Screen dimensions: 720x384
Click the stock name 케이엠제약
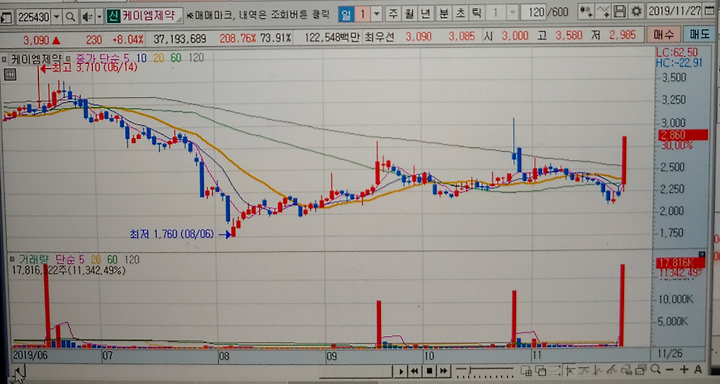pos(149,16)
